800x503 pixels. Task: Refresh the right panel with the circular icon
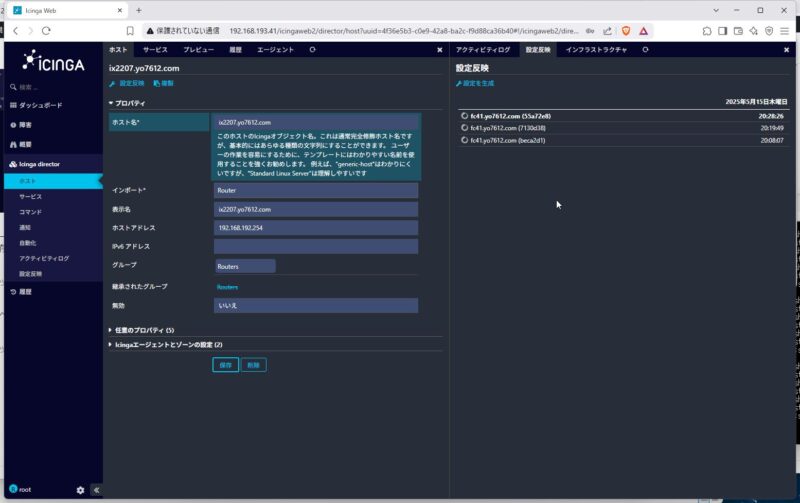645,49
